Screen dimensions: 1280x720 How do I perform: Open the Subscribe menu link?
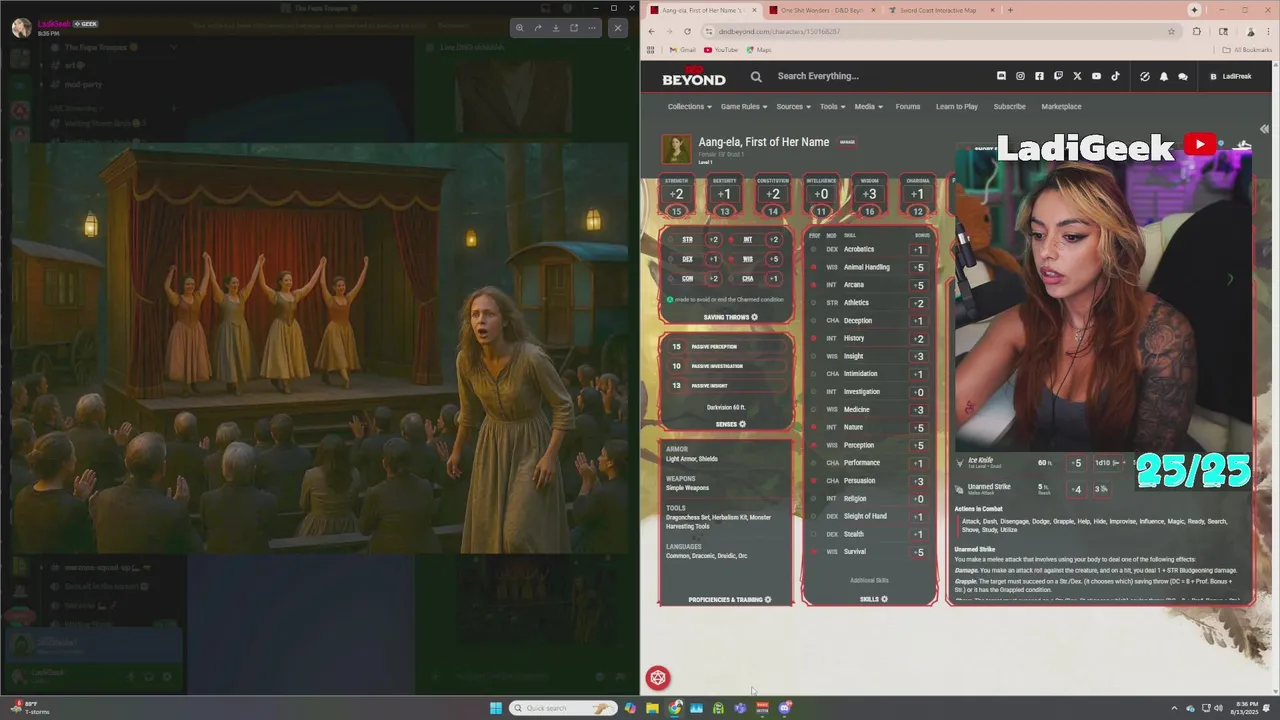1009,106
